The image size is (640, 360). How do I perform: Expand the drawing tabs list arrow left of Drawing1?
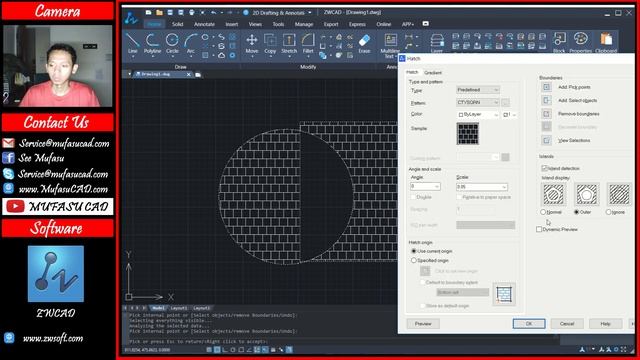tap(129, 74)
